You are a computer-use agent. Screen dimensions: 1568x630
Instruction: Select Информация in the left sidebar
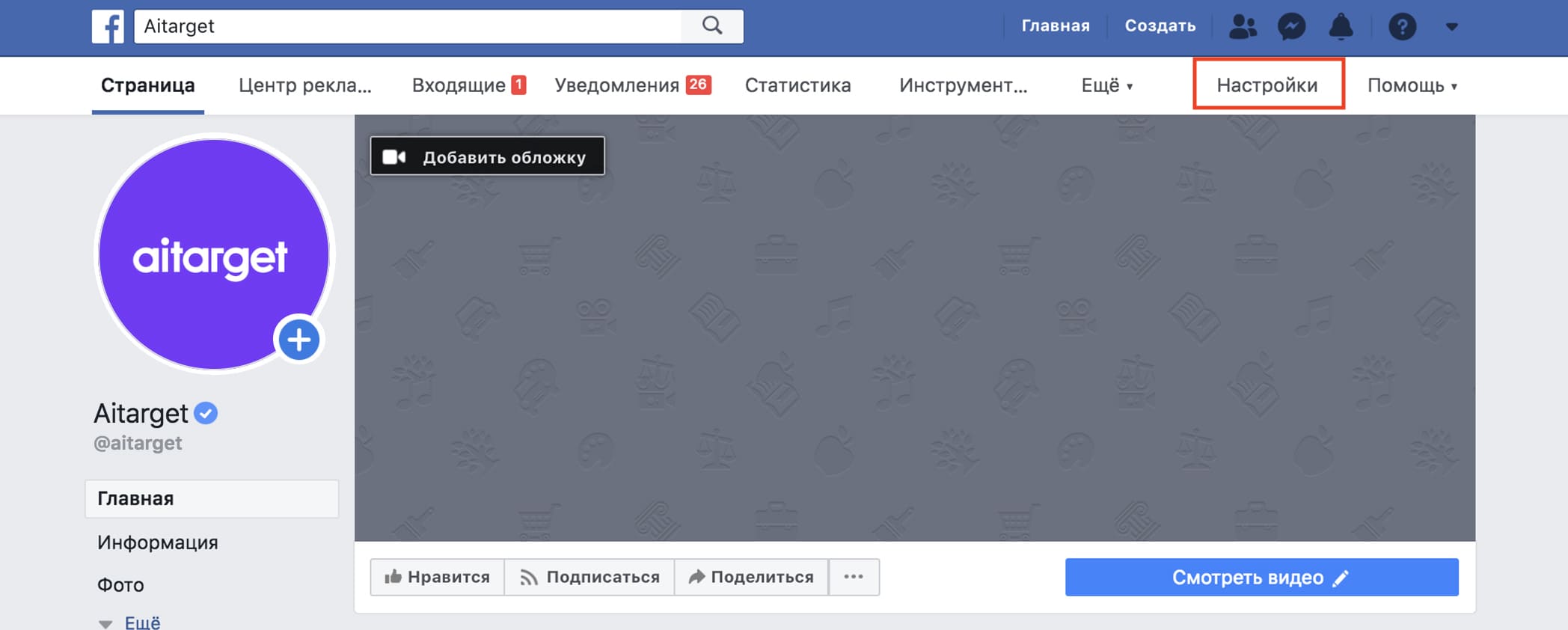pos(158,542)
